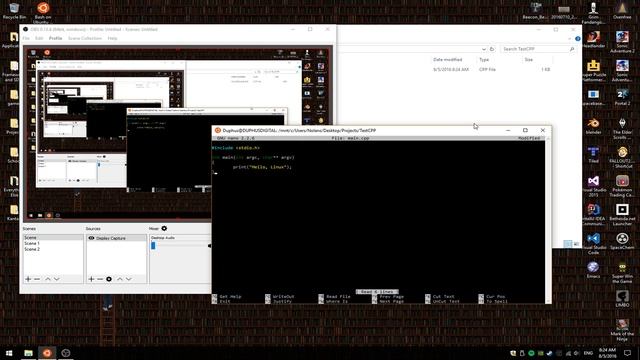Sort by the Date modified column
Image resolution: width=640 pixels, height=360 pixels.
pos(448,60)
